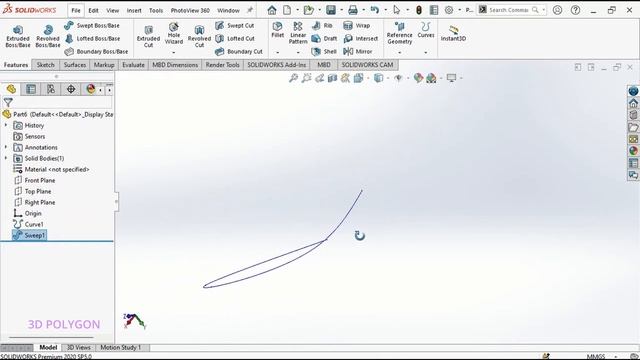
Task: Select Extruded Boss/Base tool
Action: click(18, 36)
